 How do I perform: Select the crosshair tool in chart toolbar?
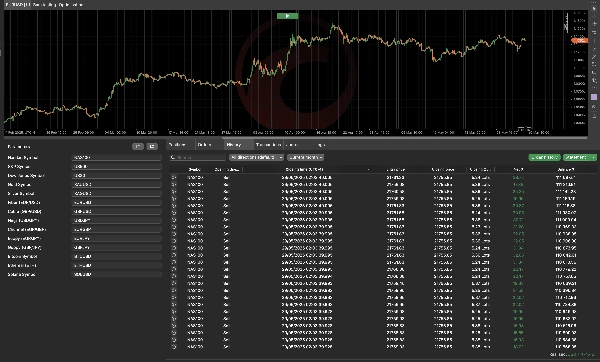(x=594, y=16)
